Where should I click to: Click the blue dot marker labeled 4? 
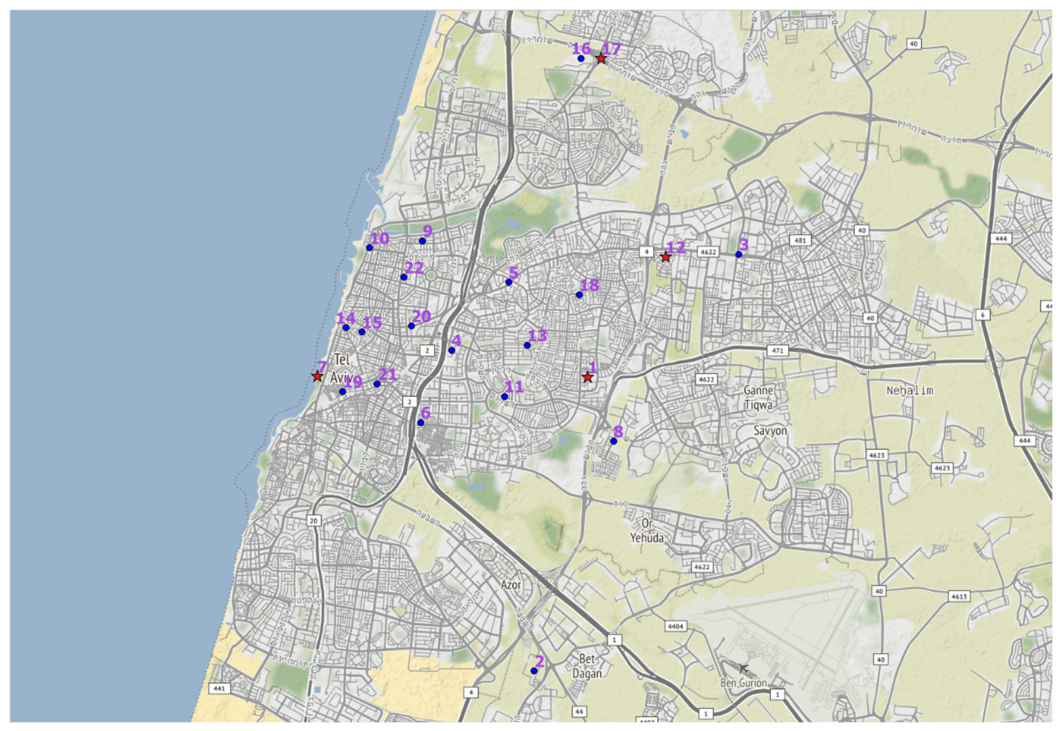(451, 351)
